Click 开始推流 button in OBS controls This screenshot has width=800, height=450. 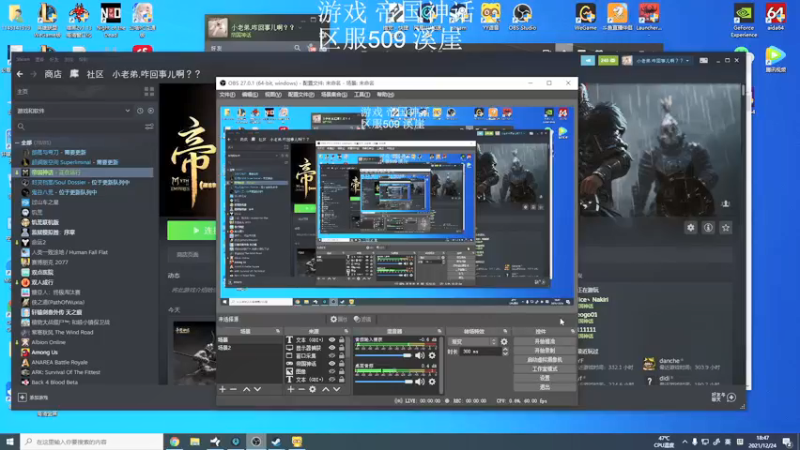point(544,341)
